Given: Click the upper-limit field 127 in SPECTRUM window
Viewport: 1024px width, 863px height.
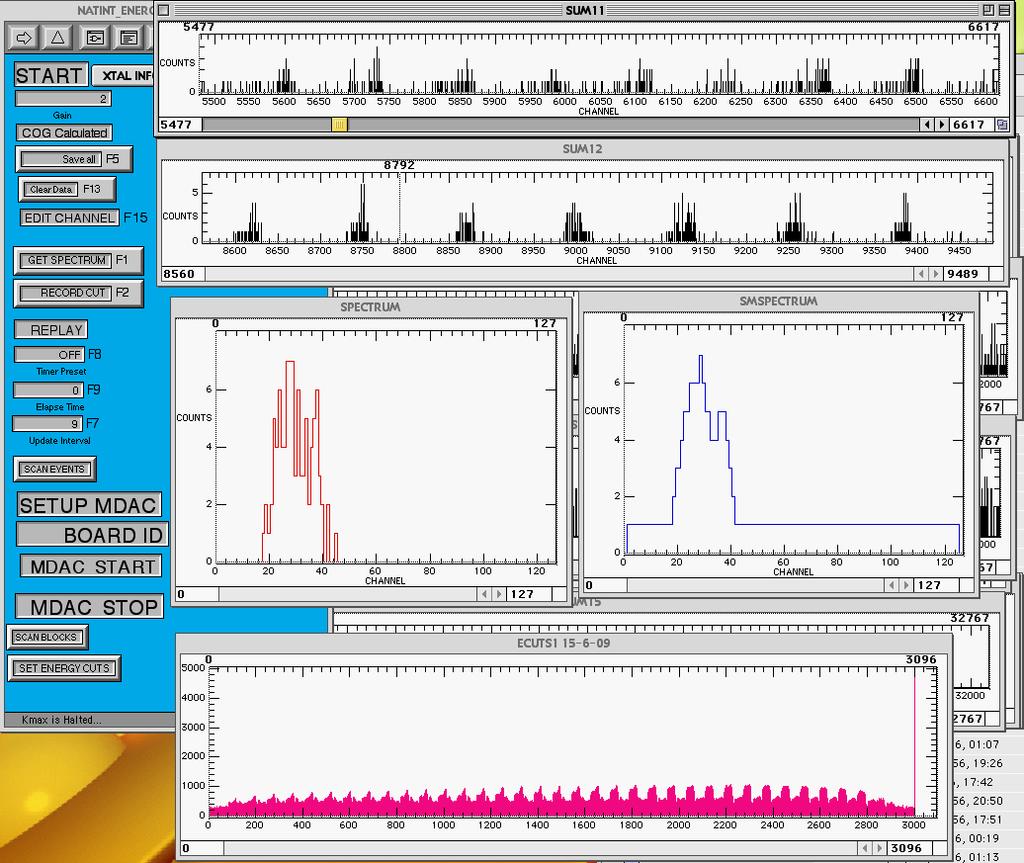Looking at the screenshot, I should tap(528, 594).
